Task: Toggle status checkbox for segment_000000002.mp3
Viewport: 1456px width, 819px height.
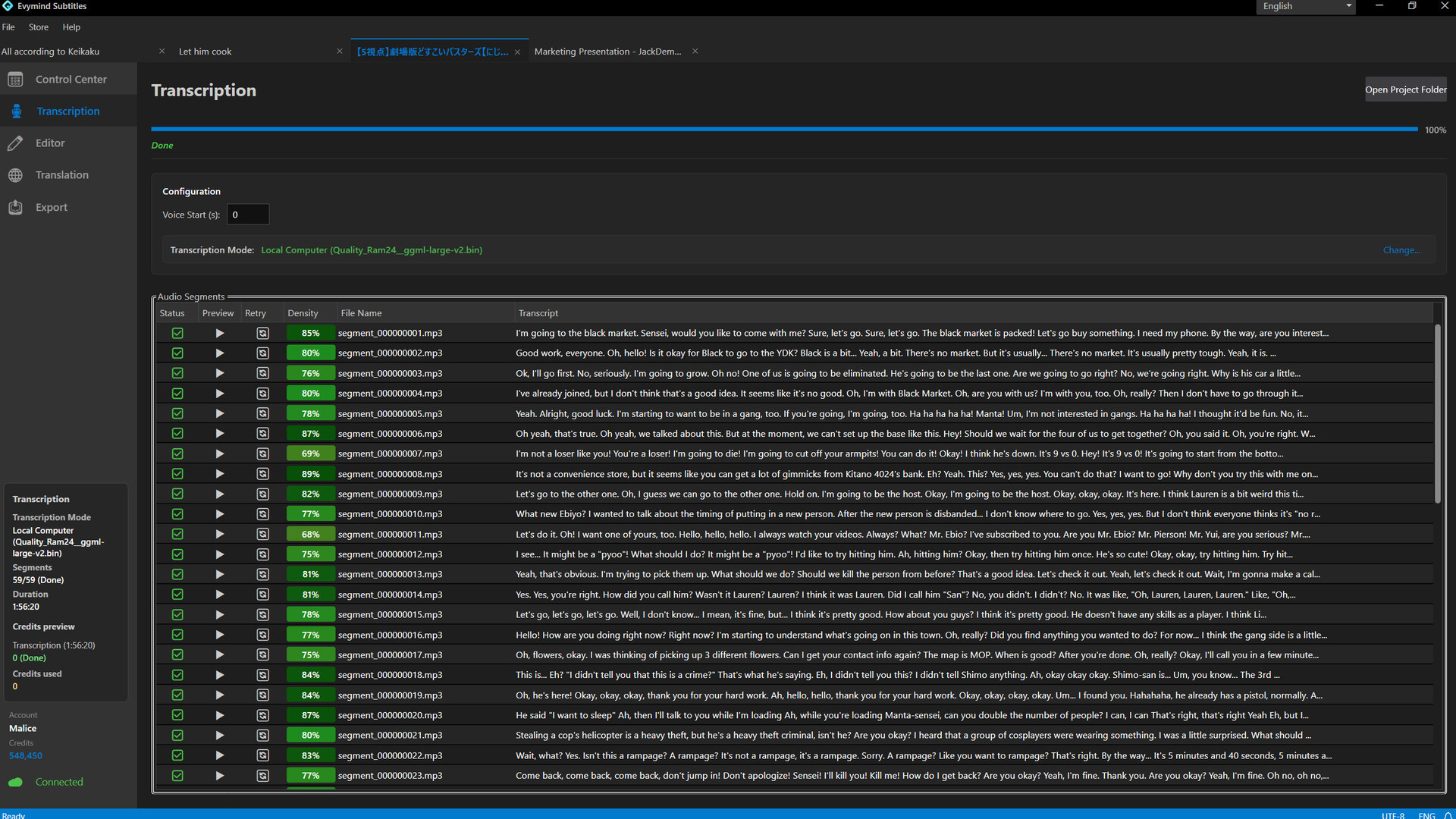Action: click(177, 353)
